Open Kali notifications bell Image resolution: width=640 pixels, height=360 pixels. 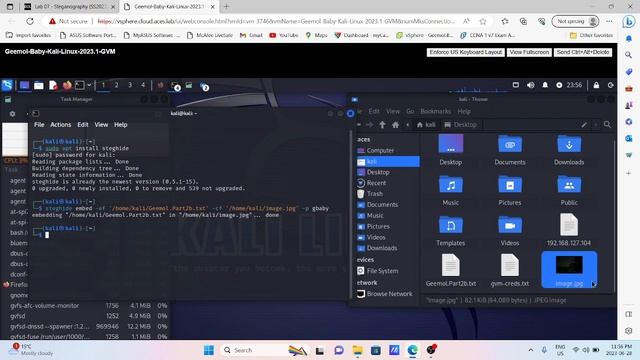(x=545, y=85)
